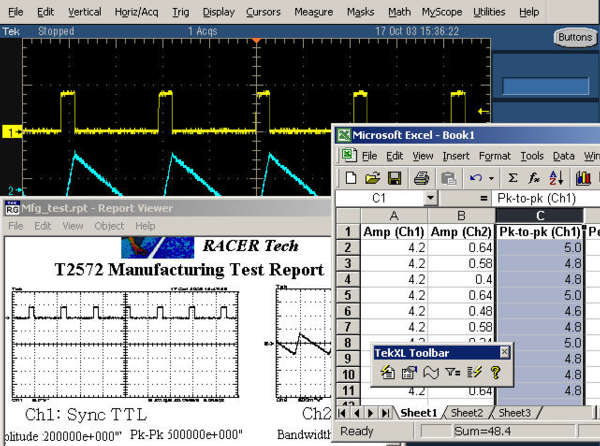Screen dimensions: 600x446
Task: Save the workbook with the floppy disk icon
Action: pyautogui.click(x=392, y=178)
